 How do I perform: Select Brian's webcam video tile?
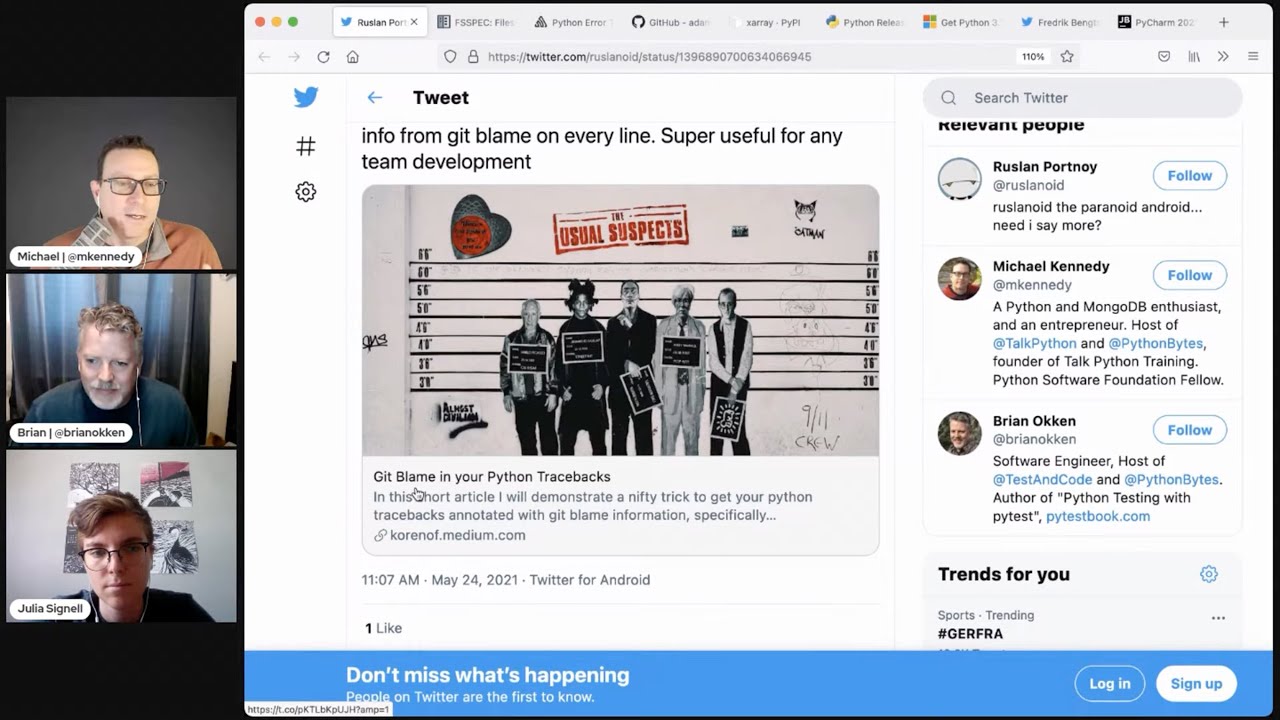pyautogui.click(x=122, y=360)
